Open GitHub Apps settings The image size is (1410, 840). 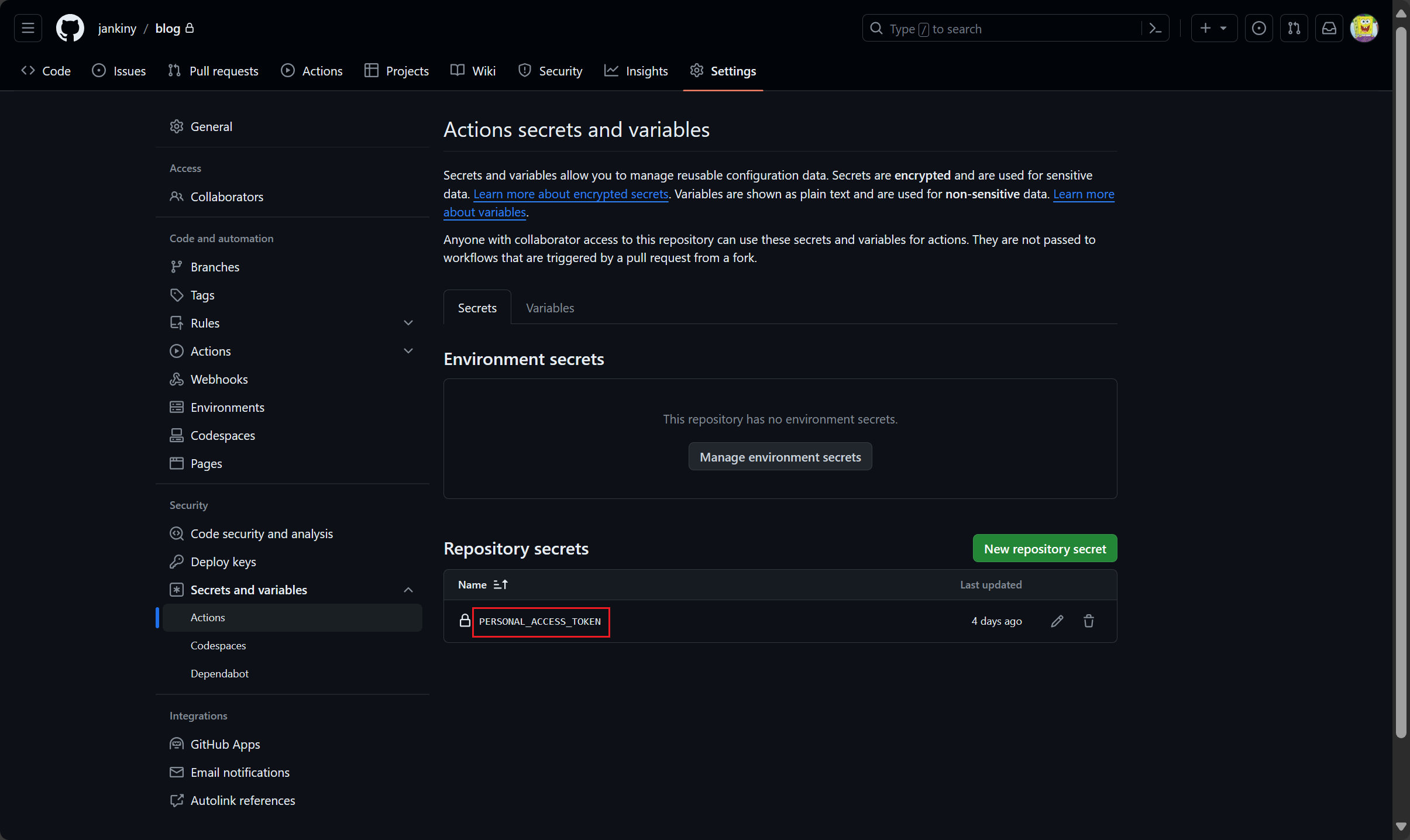pos(293,744)
